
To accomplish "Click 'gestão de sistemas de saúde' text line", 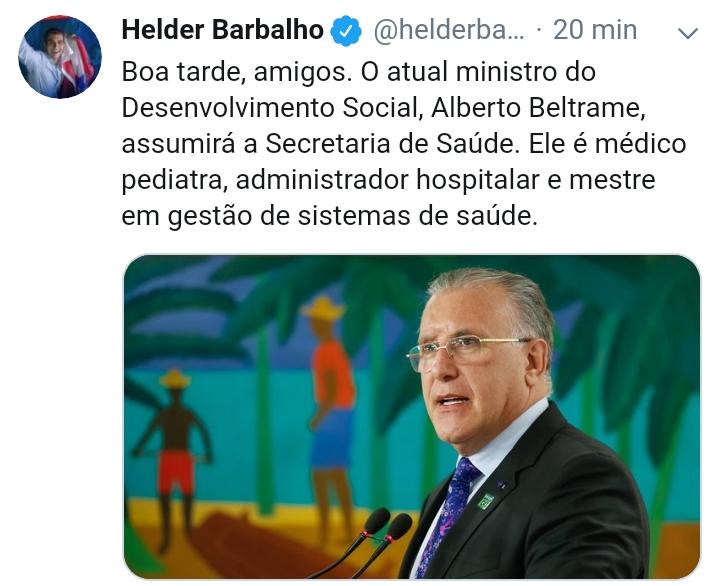I will point(352,216).
